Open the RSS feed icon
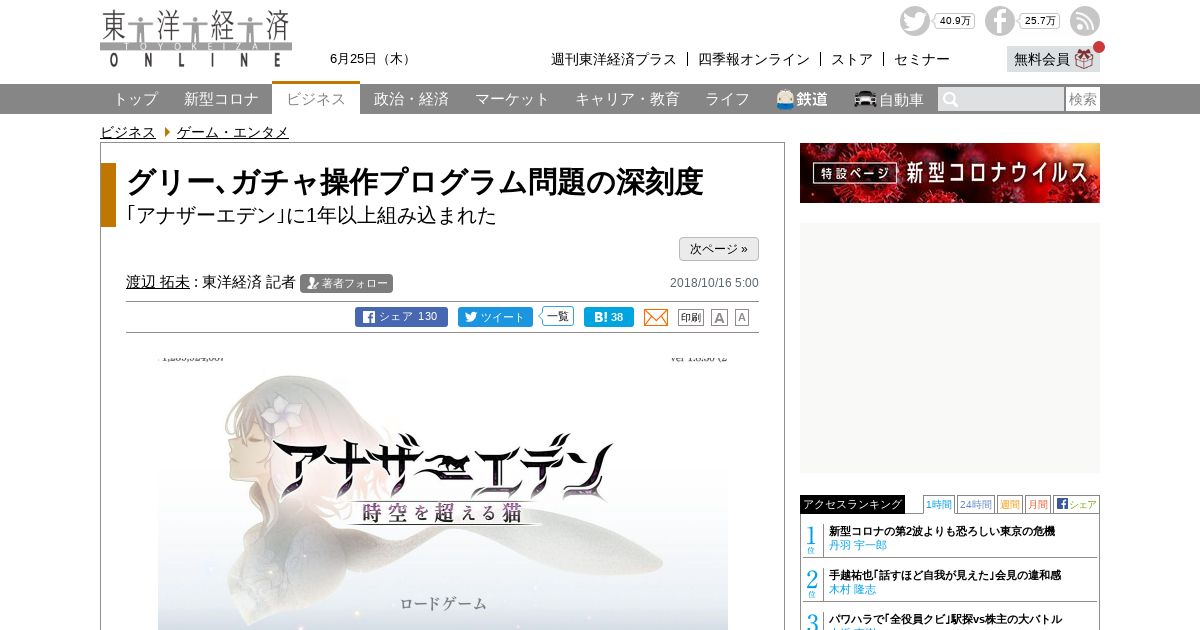The height and width of the screenshot is (630, 1200). click(1085, 21)
